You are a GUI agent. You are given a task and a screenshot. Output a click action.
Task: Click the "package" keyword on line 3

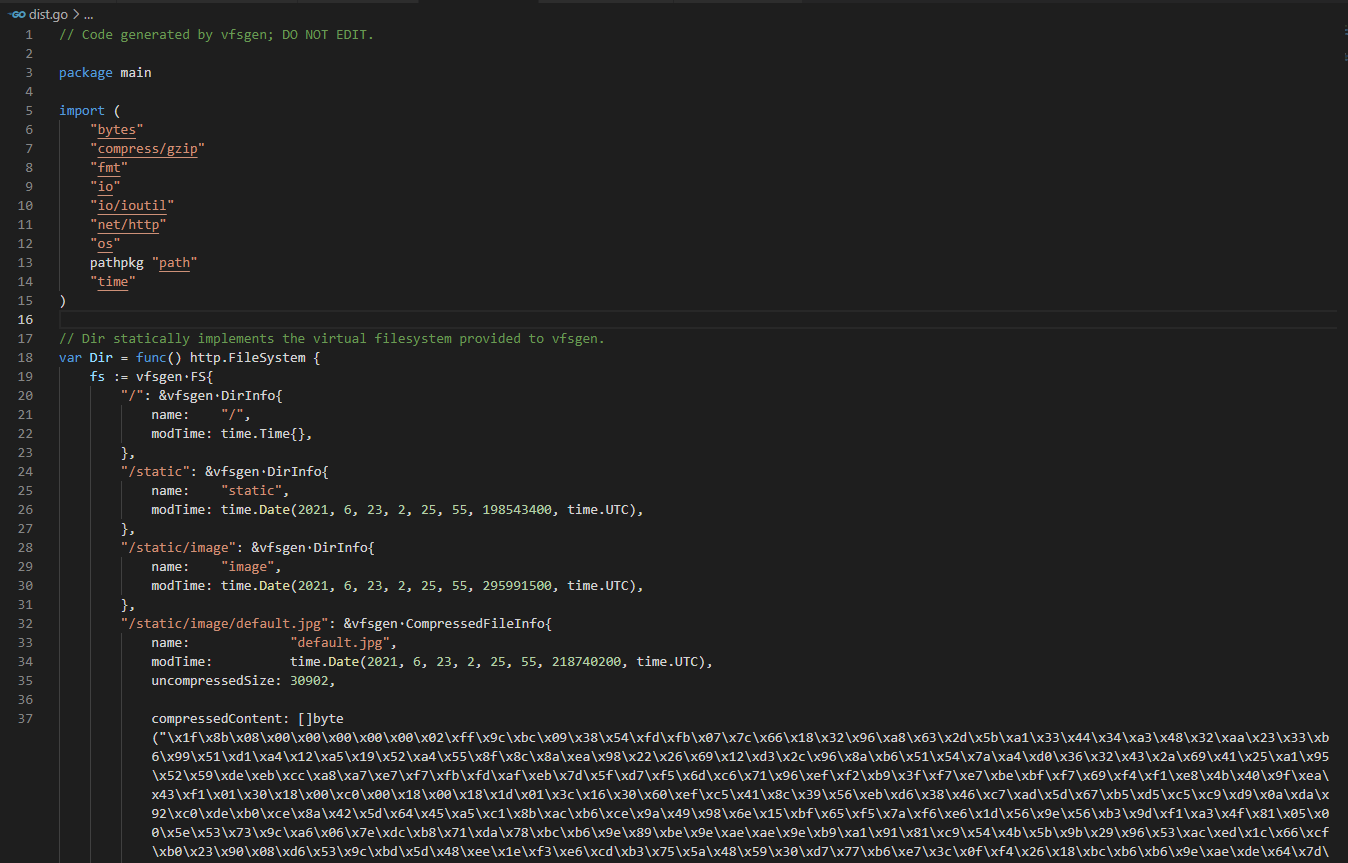coord(86,73)
